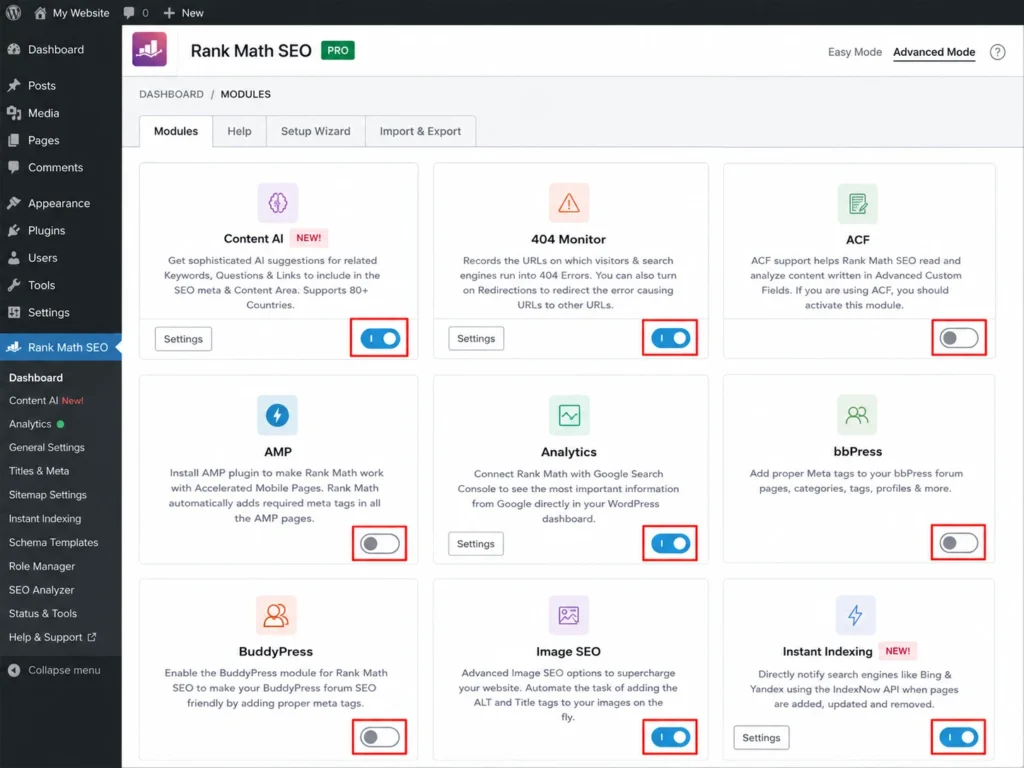The width and height of the screenshot is (1024, 768).
Task: Click the Appearance brush icon in sidebar
Action: point(14,203)
